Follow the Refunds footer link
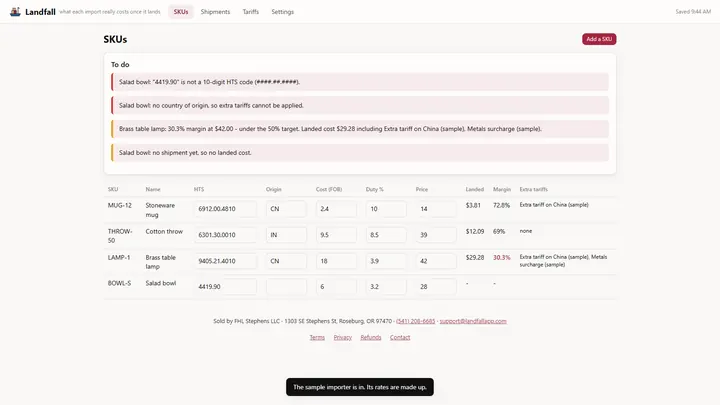The image size is (720, 405). pyautogui.click(x=371, y=337)
